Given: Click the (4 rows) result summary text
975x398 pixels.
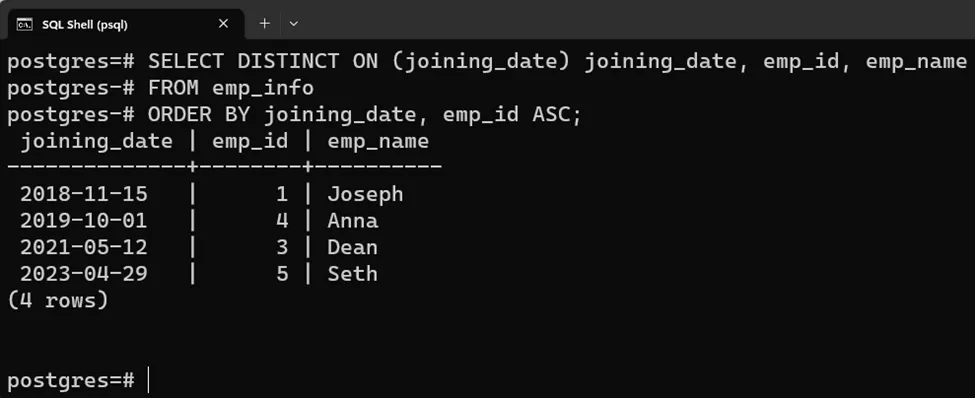Looking at the screenshot, I should coord(58,301).
